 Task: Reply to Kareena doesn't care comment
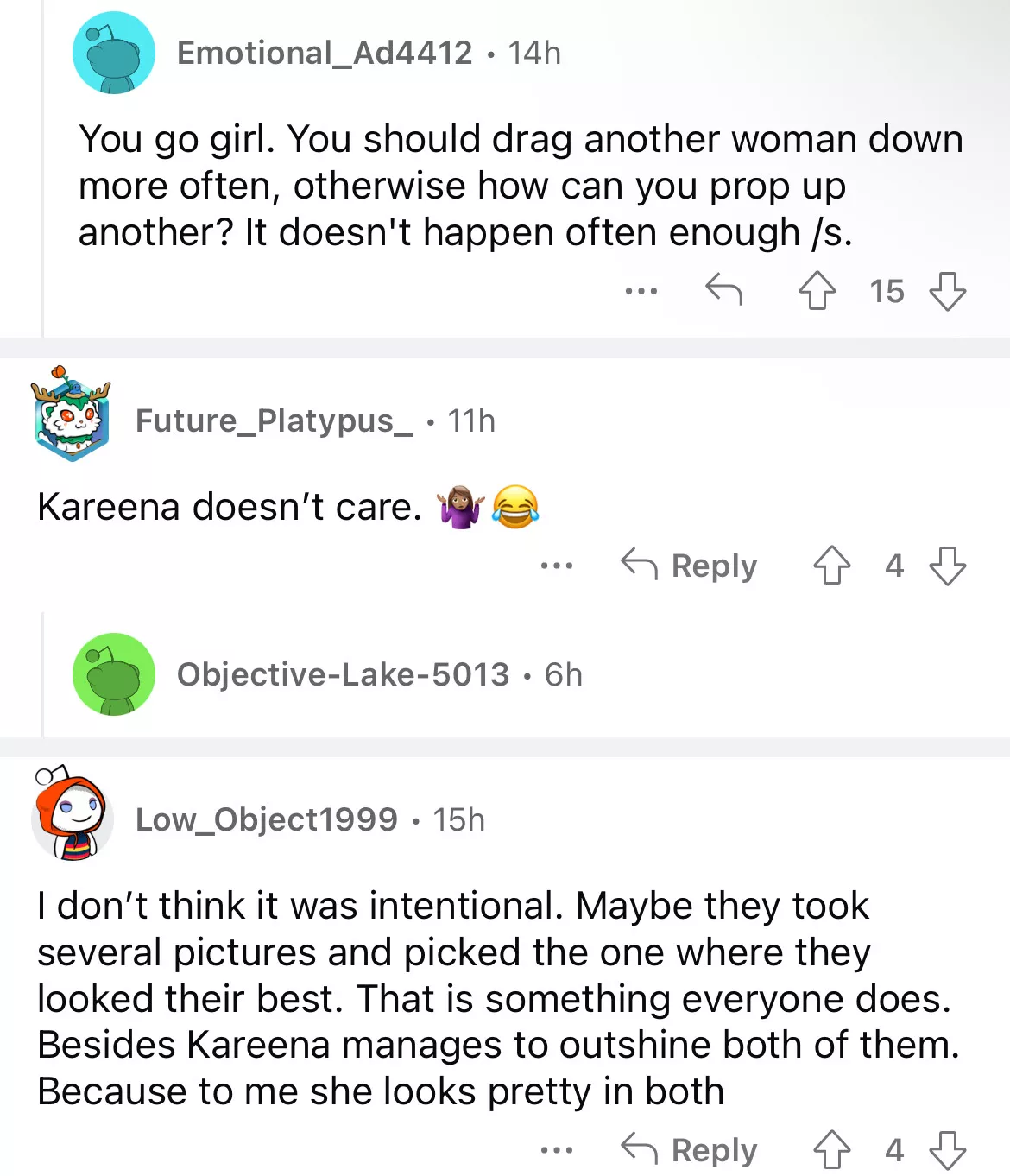pos(689,566)
